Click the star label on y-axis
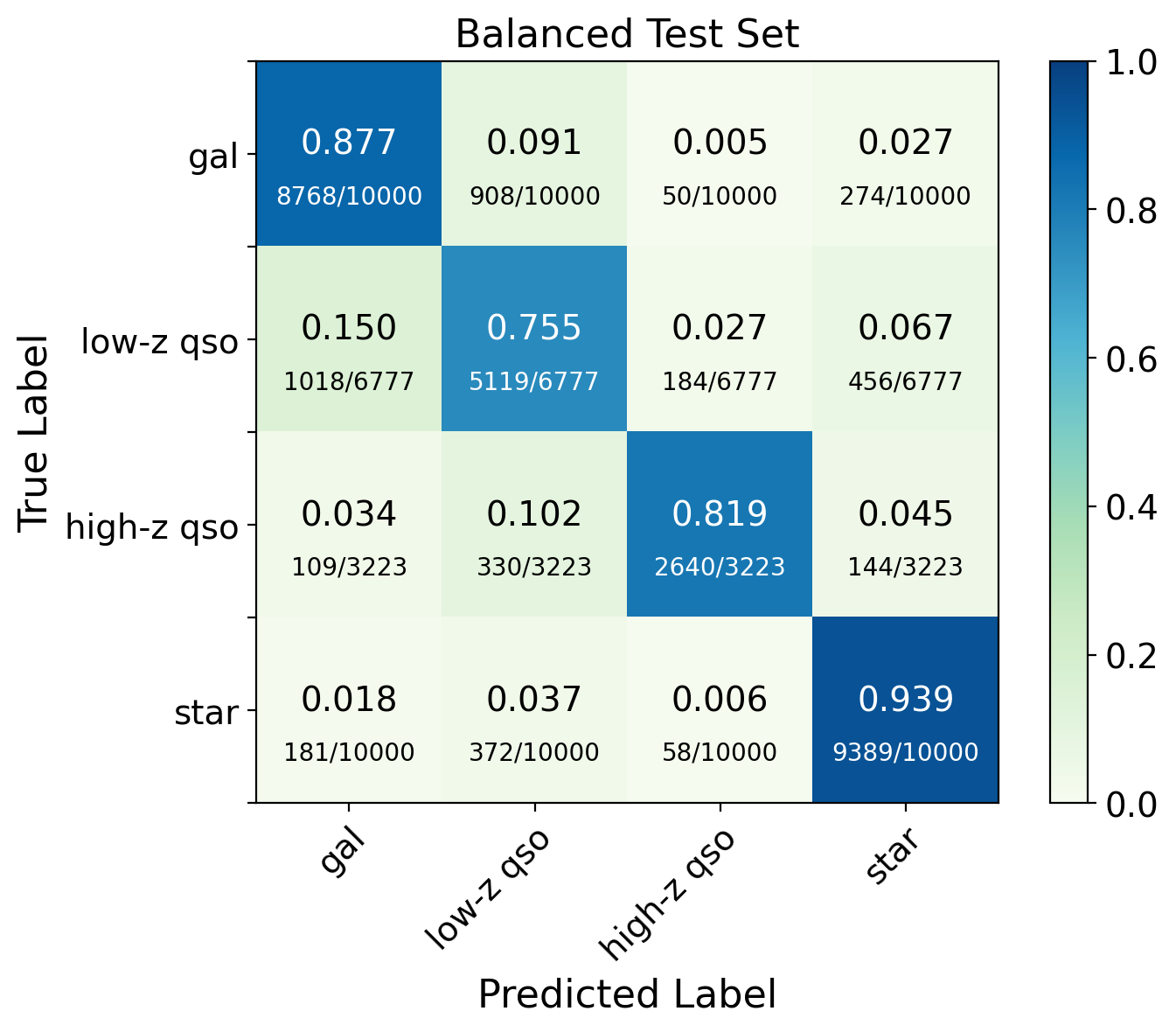 tap(206, 714)
